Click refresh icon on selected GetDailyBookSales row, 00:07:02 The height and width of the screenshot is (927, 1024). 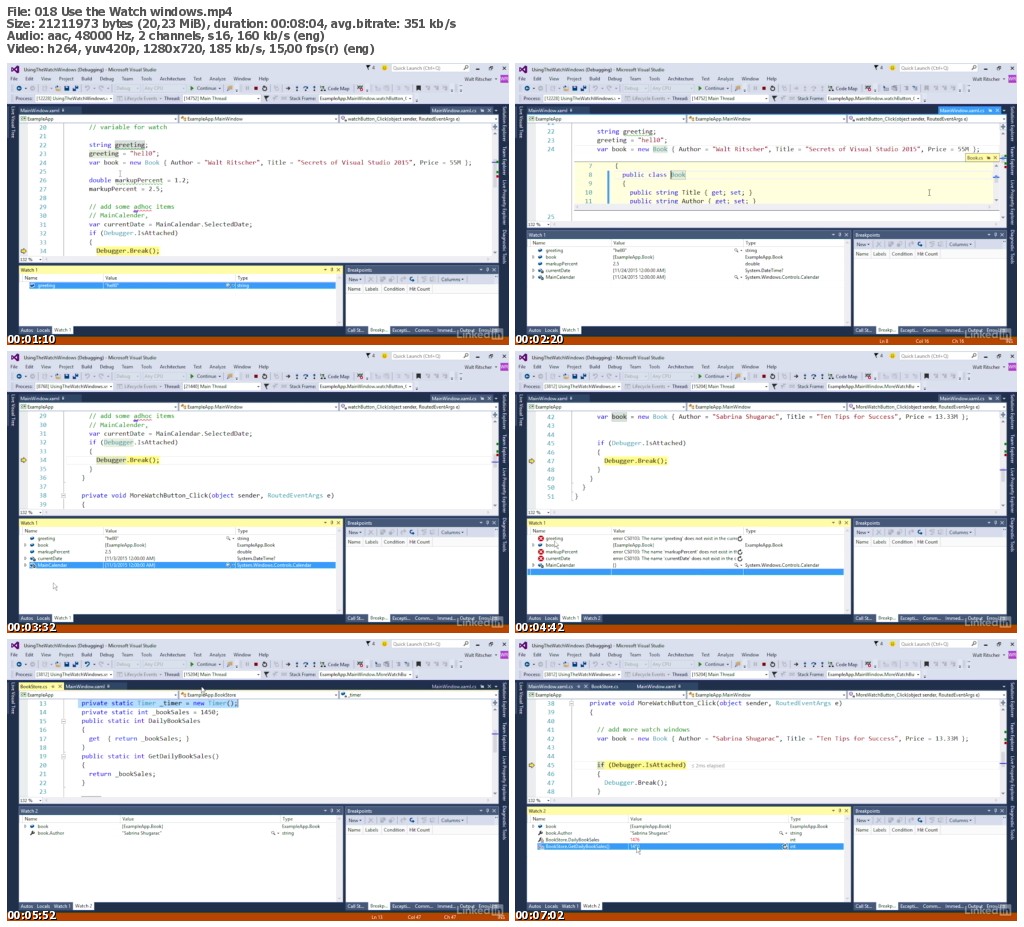point(785,846)
